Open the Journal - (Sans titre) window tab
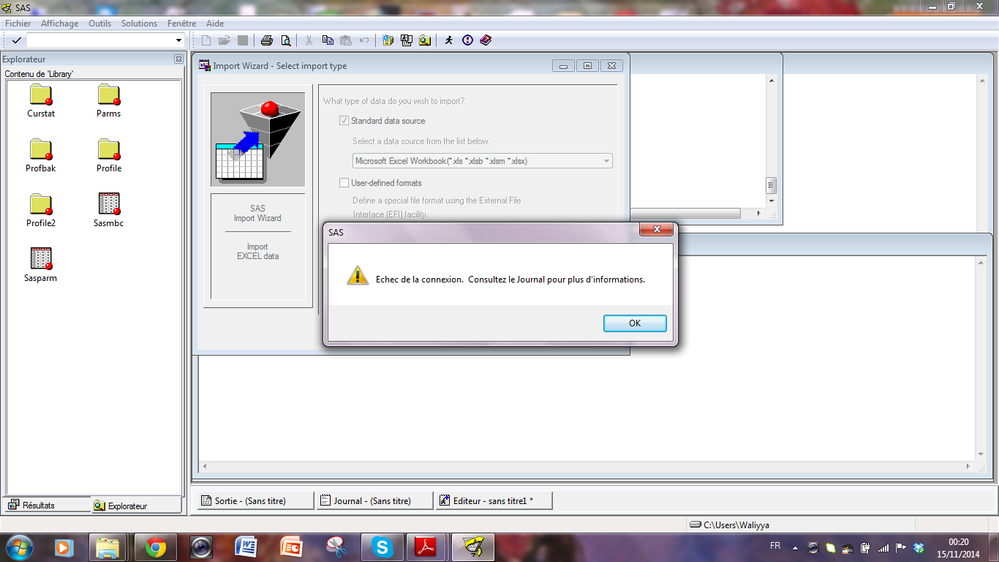This screenshot has height=562, width=999. (x=373, y=501)
